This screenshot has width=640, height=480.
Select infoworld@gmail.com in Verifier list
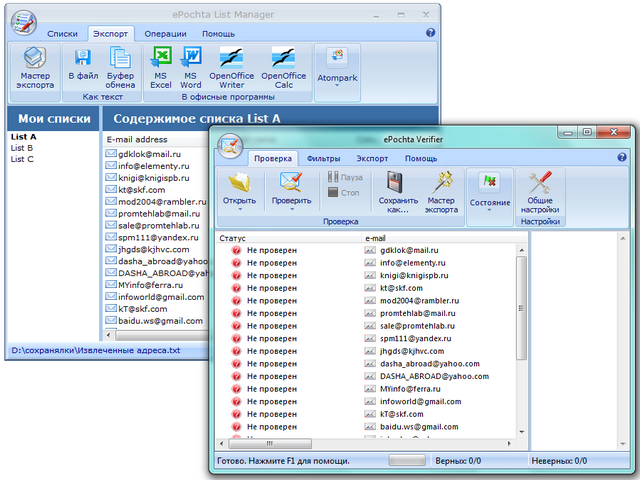click(420, 402)
